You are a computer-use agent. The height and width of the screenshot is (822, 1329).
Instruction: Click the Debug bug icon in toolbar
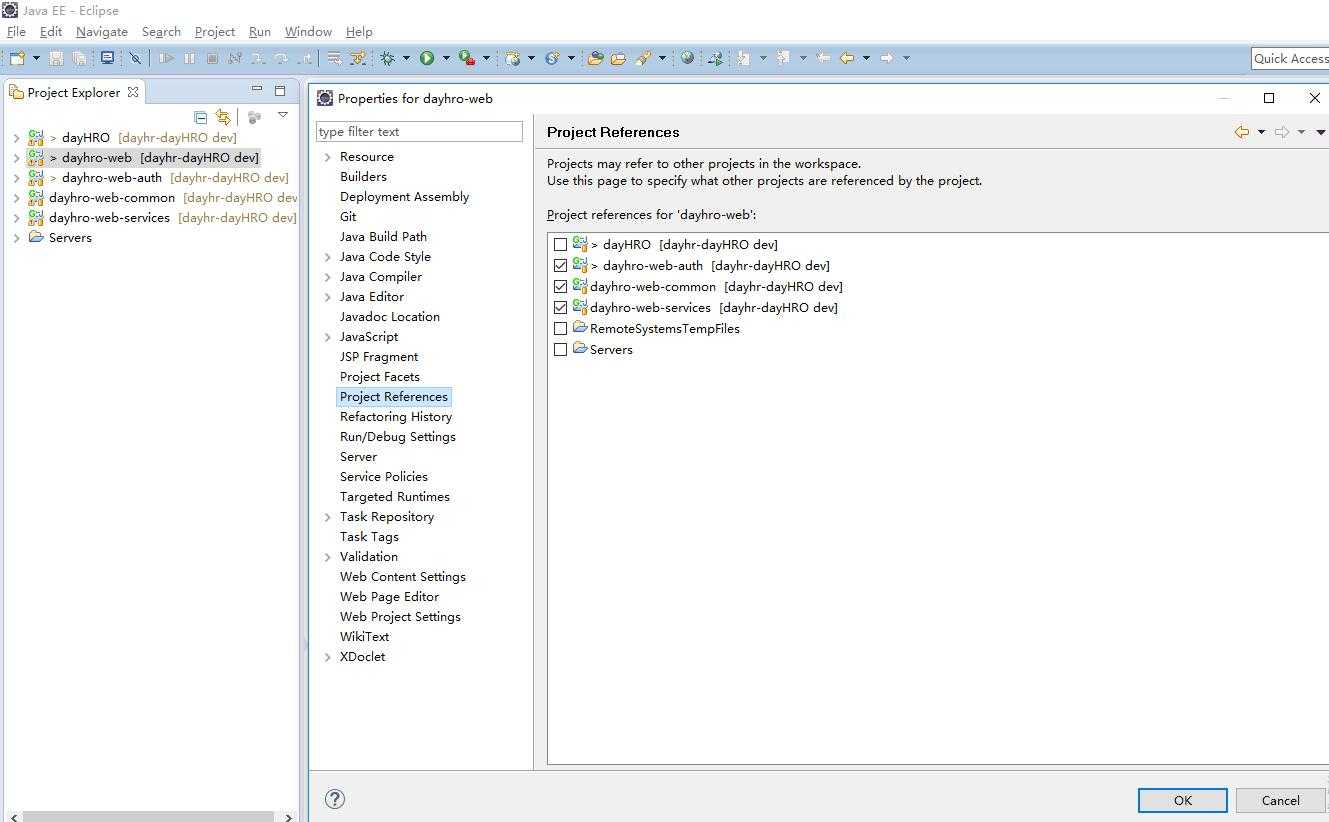coord(388,58)
